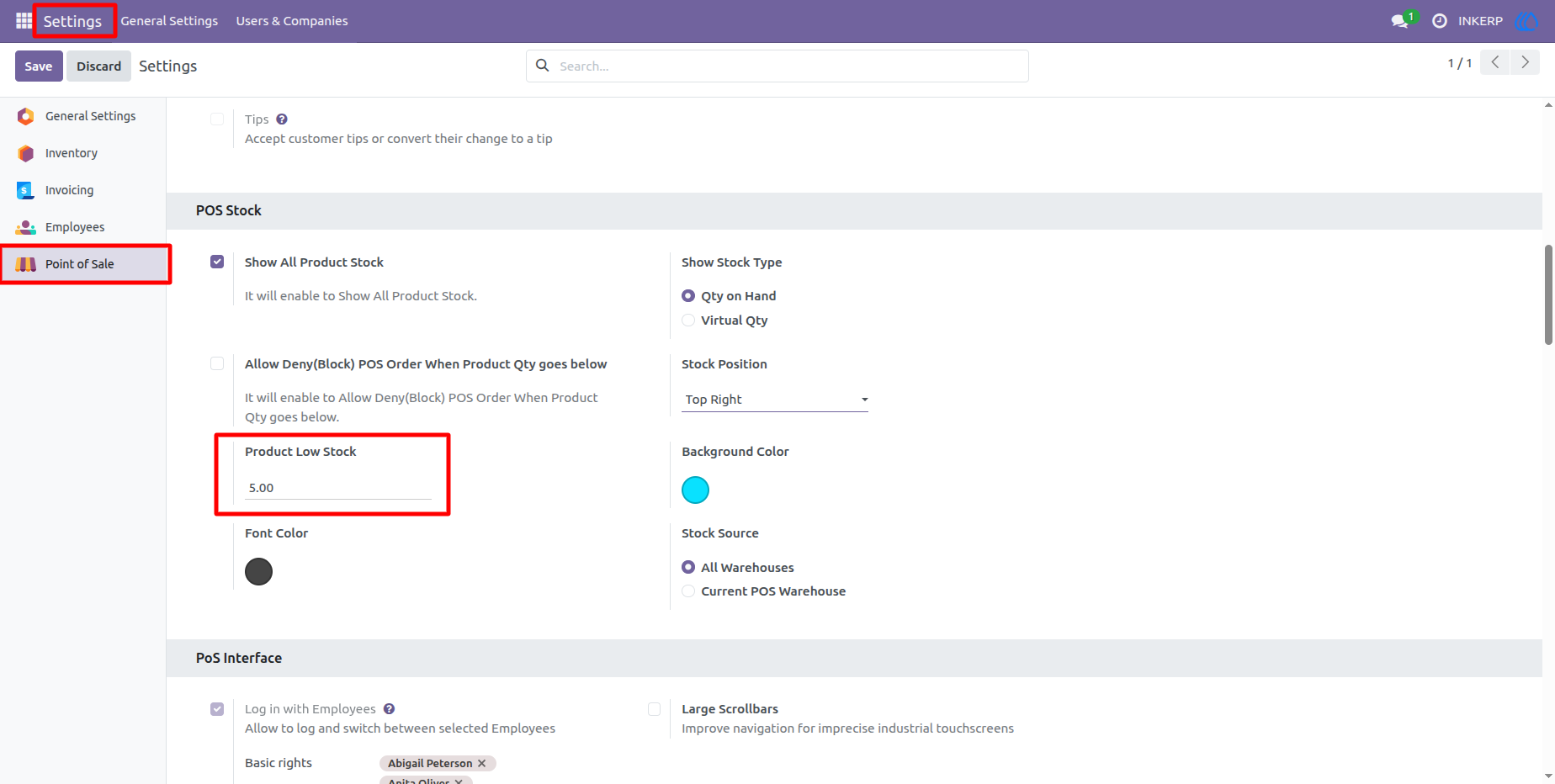1555x784 pixels.
Task: Click the Discard button
Action: (x=99, y=66)
